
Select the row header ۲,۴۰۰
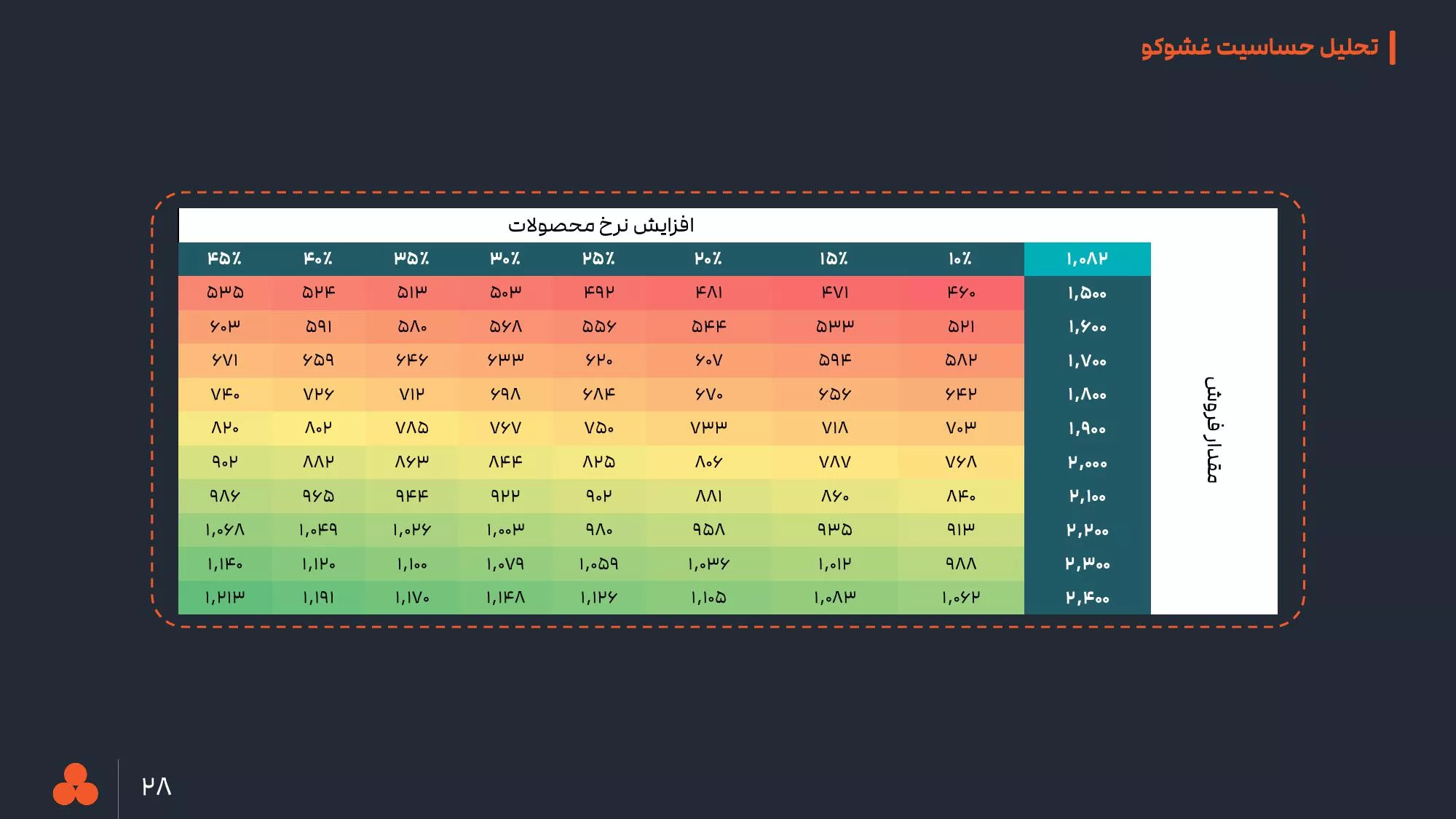tap(1087, 598)
